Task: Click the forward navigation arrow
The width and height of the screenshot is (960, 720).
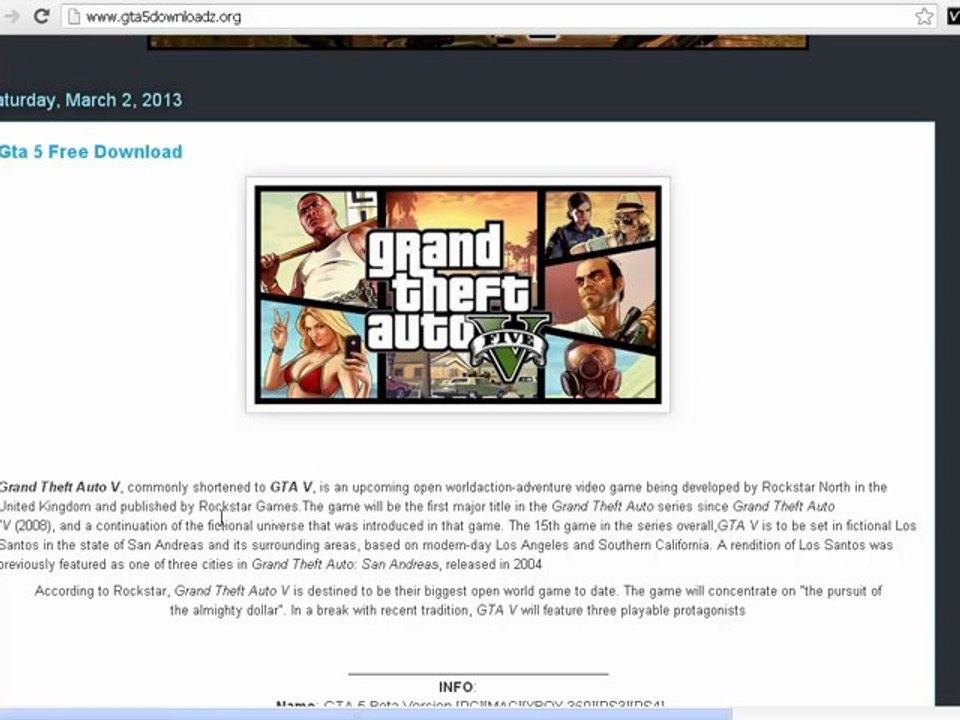Action: pyautogui.click(x=11, y=17)
